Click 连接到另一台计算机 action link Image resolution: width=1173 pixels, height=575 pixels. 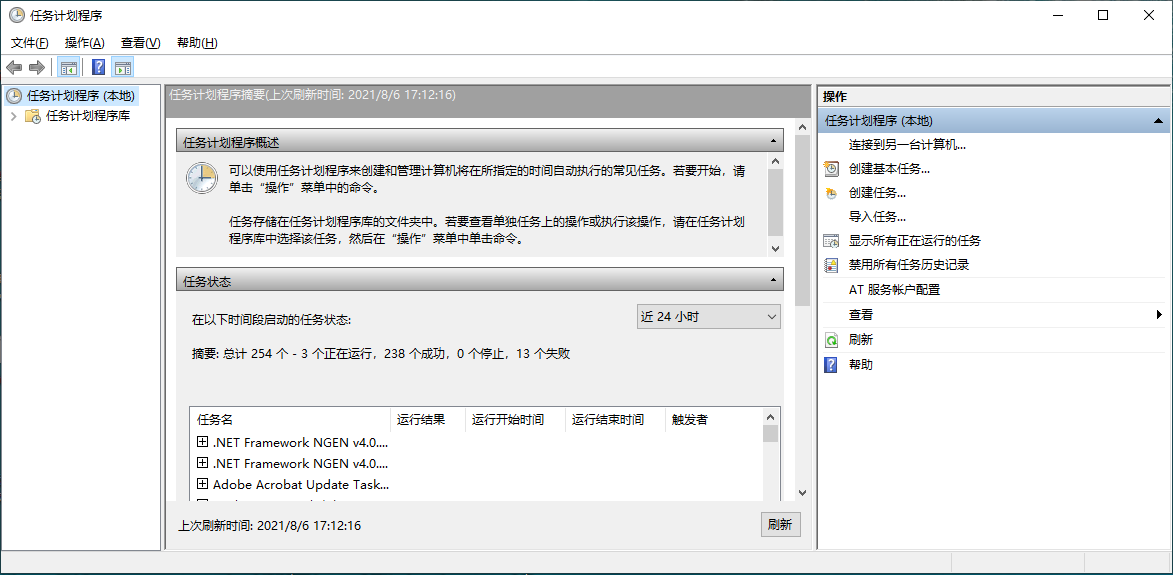[907, 145]
